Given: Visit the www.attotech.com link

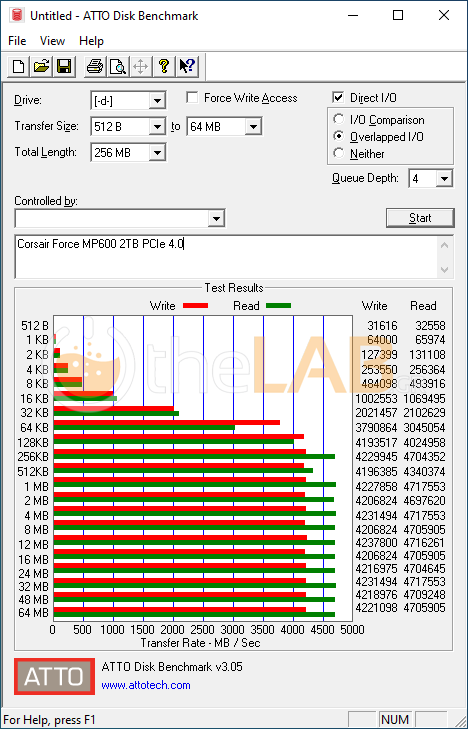Looking at the screenshot, I should pos(146,685).
